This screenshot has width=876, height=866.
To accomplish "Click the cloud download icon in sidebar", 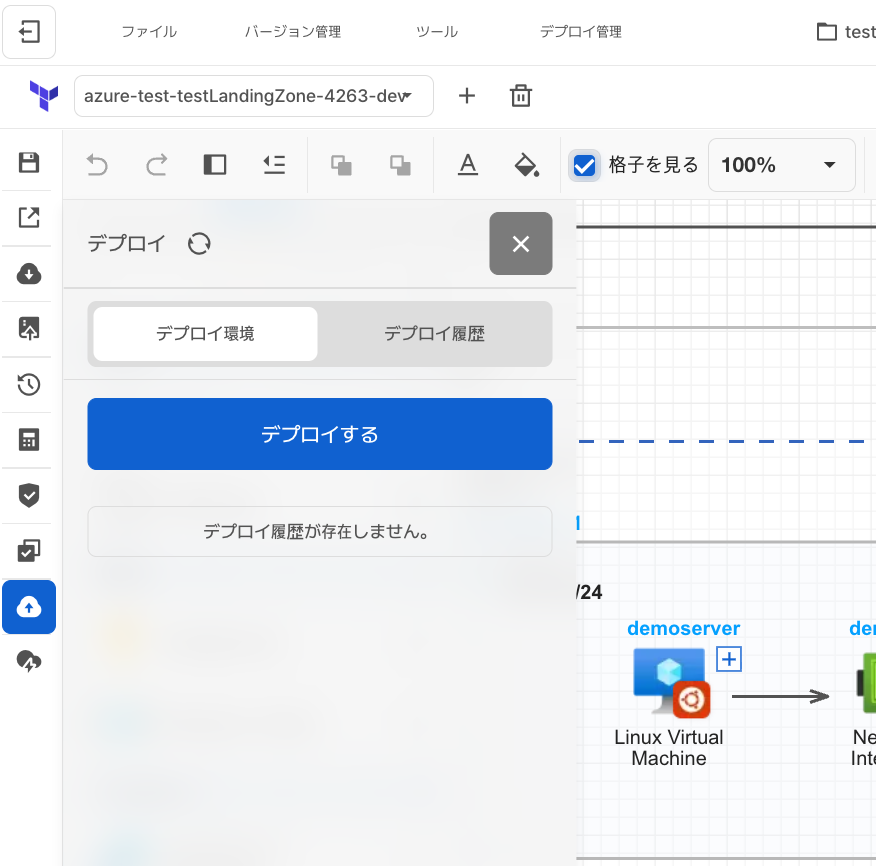I will 29,274.
